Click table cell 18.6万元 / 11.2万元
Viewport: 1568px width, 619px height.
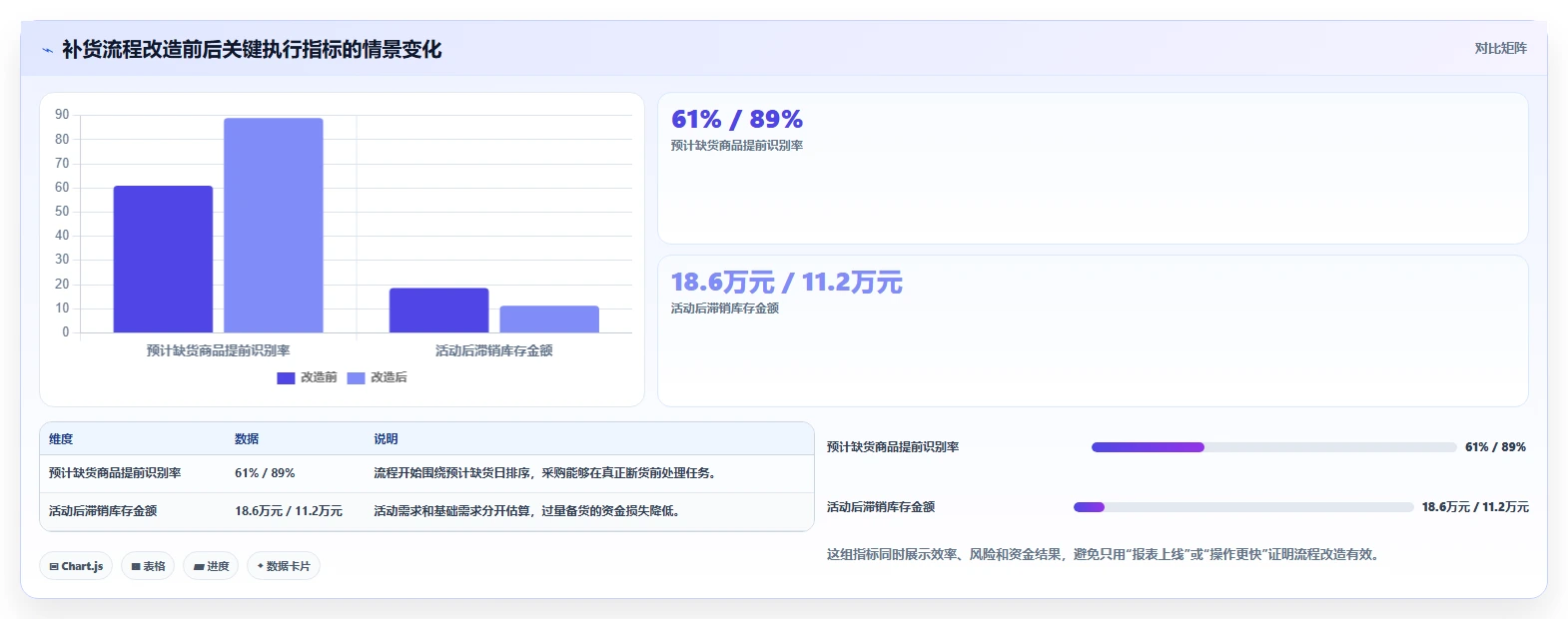pyautogui.click(x=289, y=511)
